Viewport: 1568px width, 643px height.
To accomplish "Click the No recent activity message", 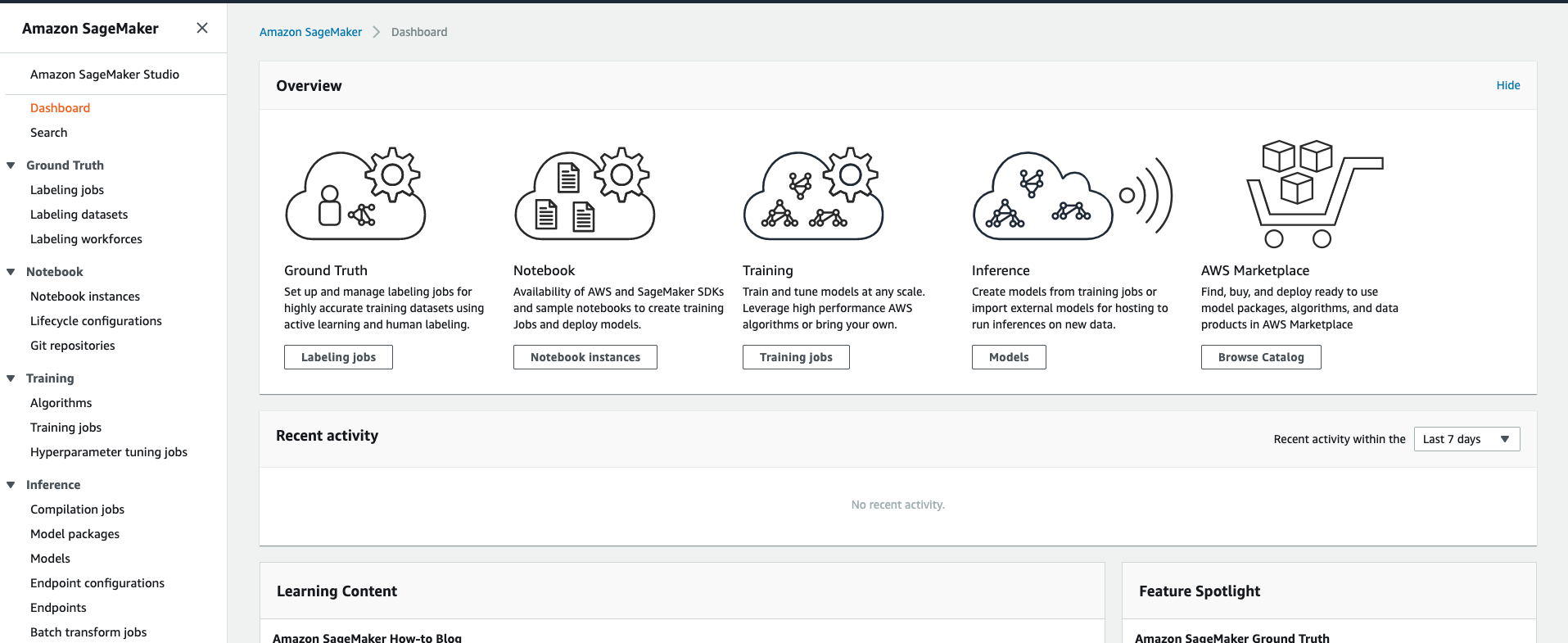I will click(898, 505).
